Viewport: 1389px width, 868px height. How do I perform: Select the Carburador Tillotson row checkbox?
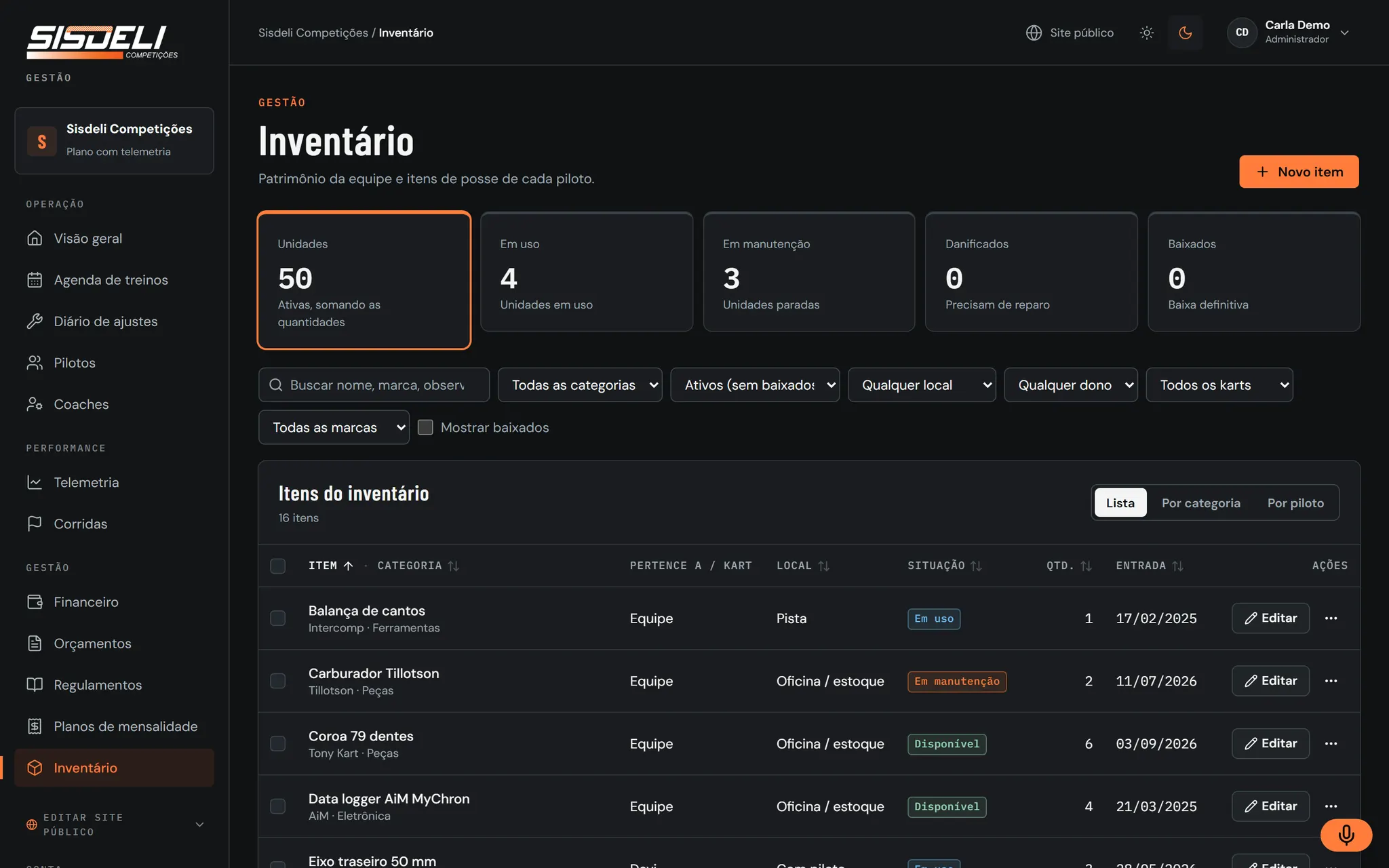tap(277, 681)
